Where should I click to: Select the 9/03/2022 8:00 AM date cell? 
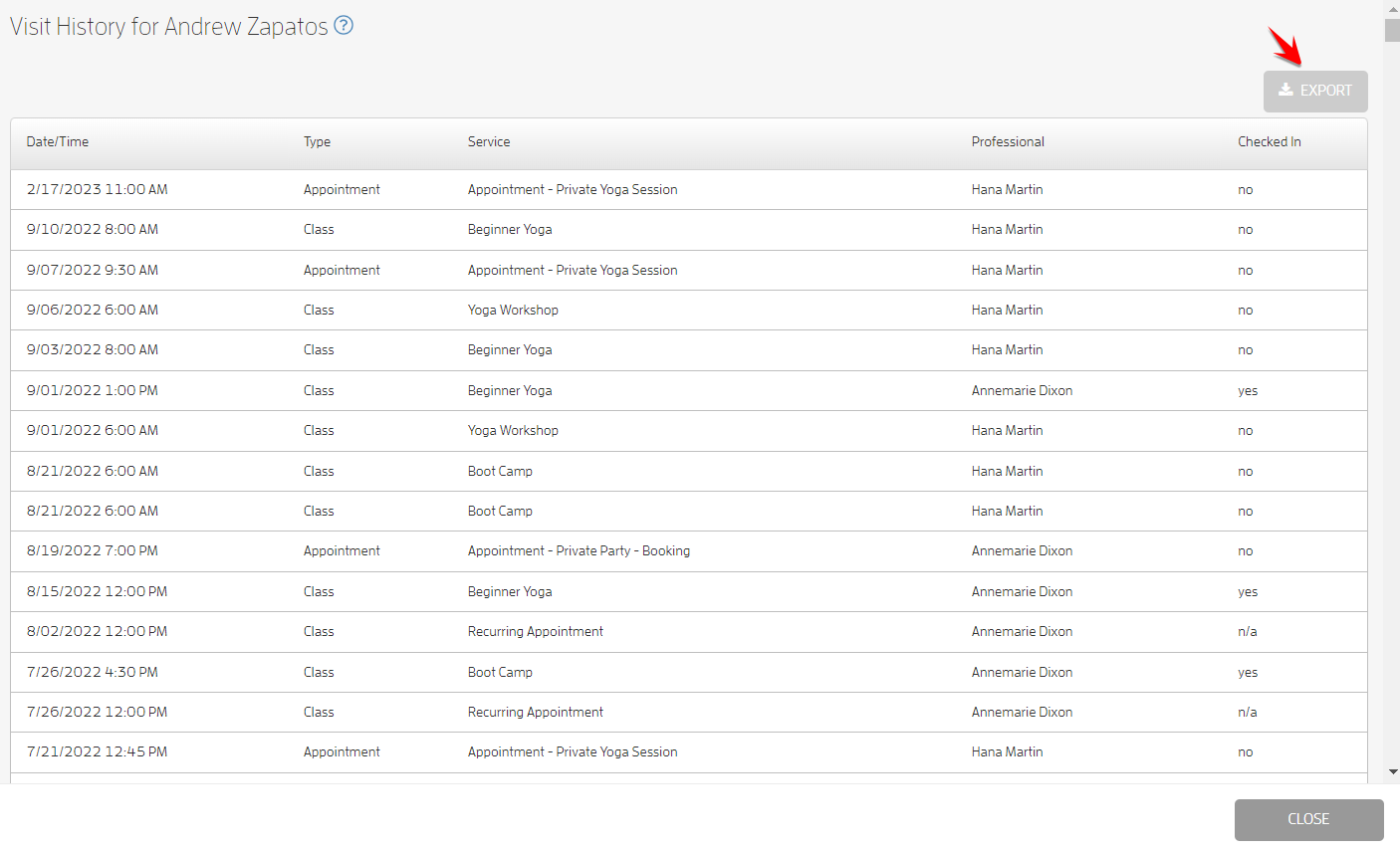tap(93, 350)
